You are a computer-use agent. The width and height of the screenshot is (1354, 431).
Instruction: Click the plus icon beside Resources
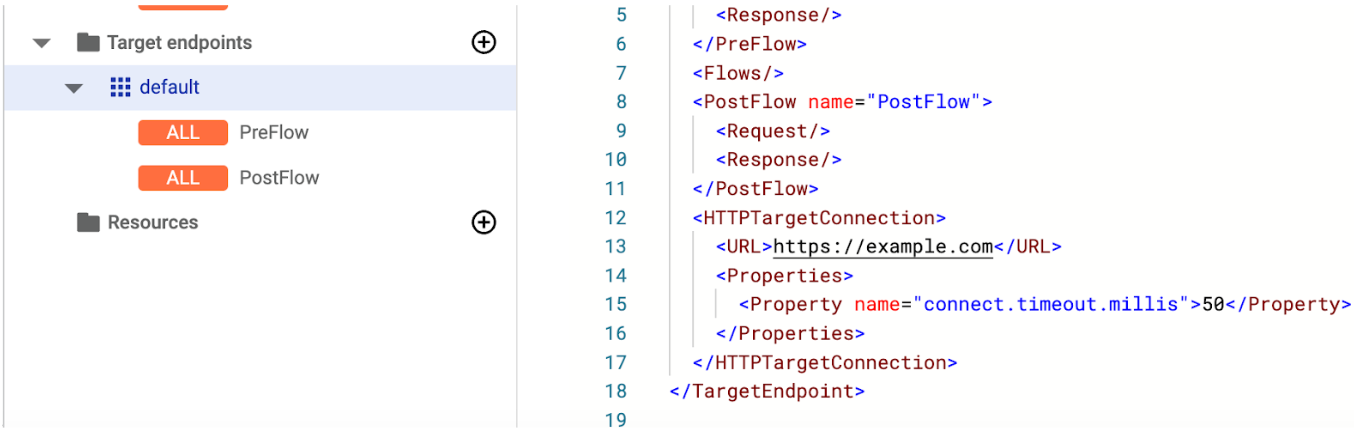(x=484, y=222)
